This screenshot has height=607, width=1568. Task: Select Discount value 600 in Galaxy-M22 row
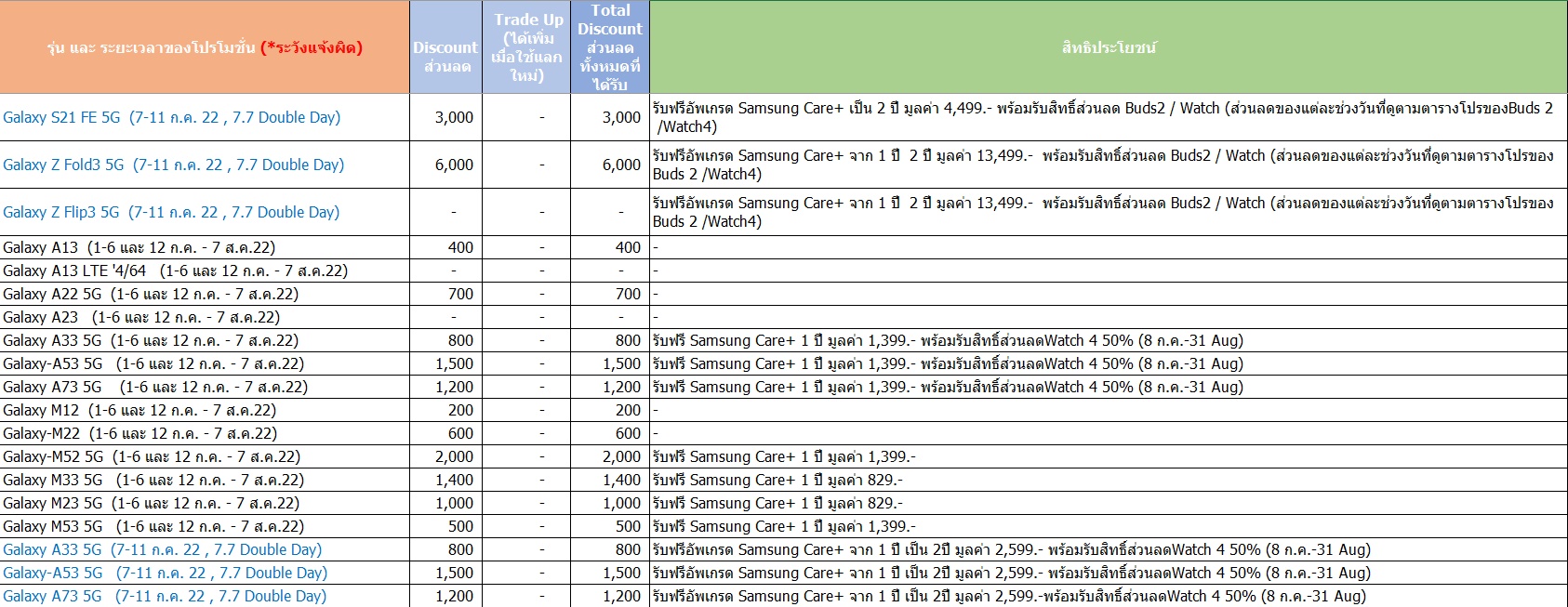pos(445,433)
